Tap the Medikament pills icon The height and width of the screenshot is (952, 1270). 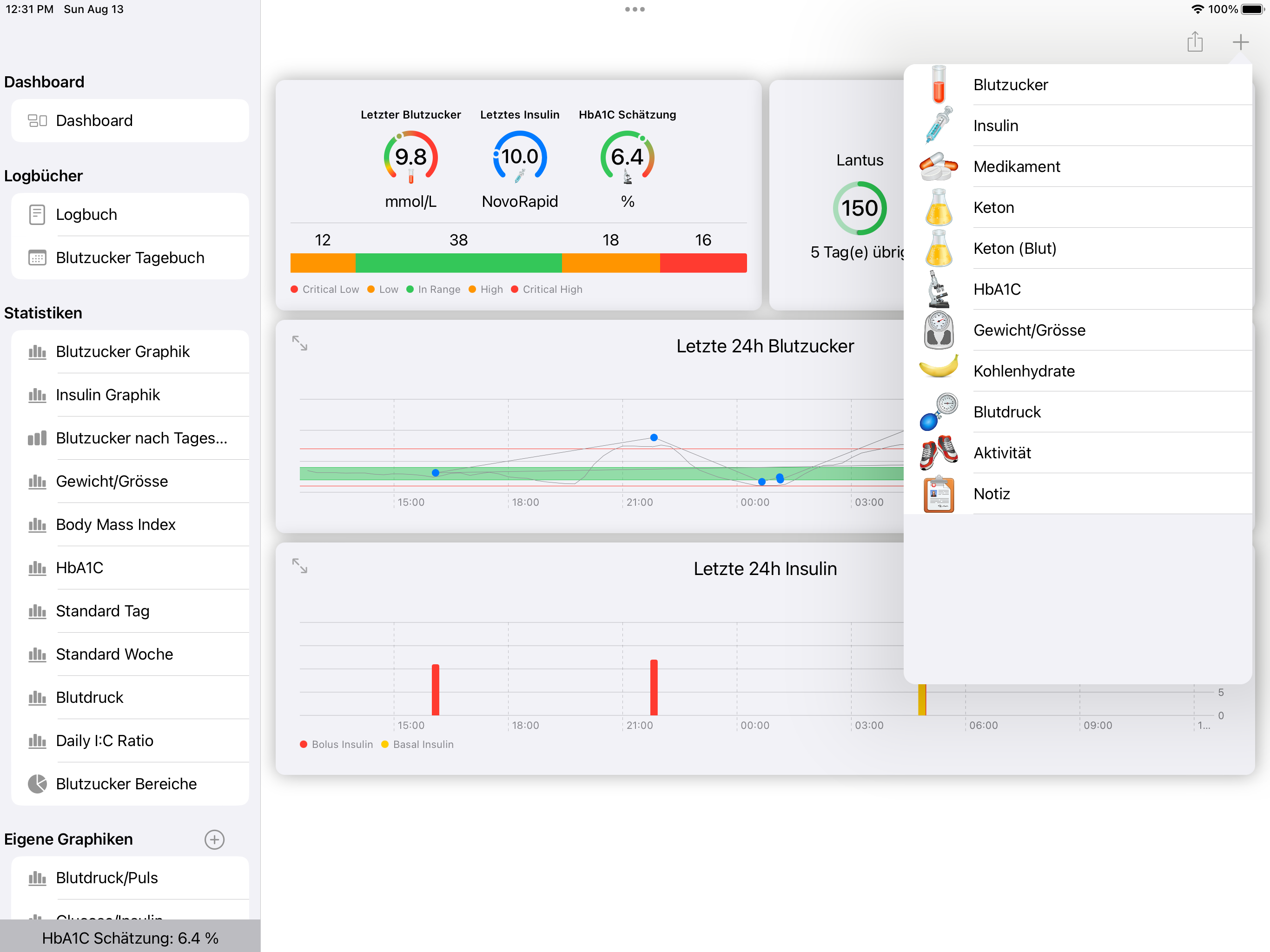tap(939, 166)
